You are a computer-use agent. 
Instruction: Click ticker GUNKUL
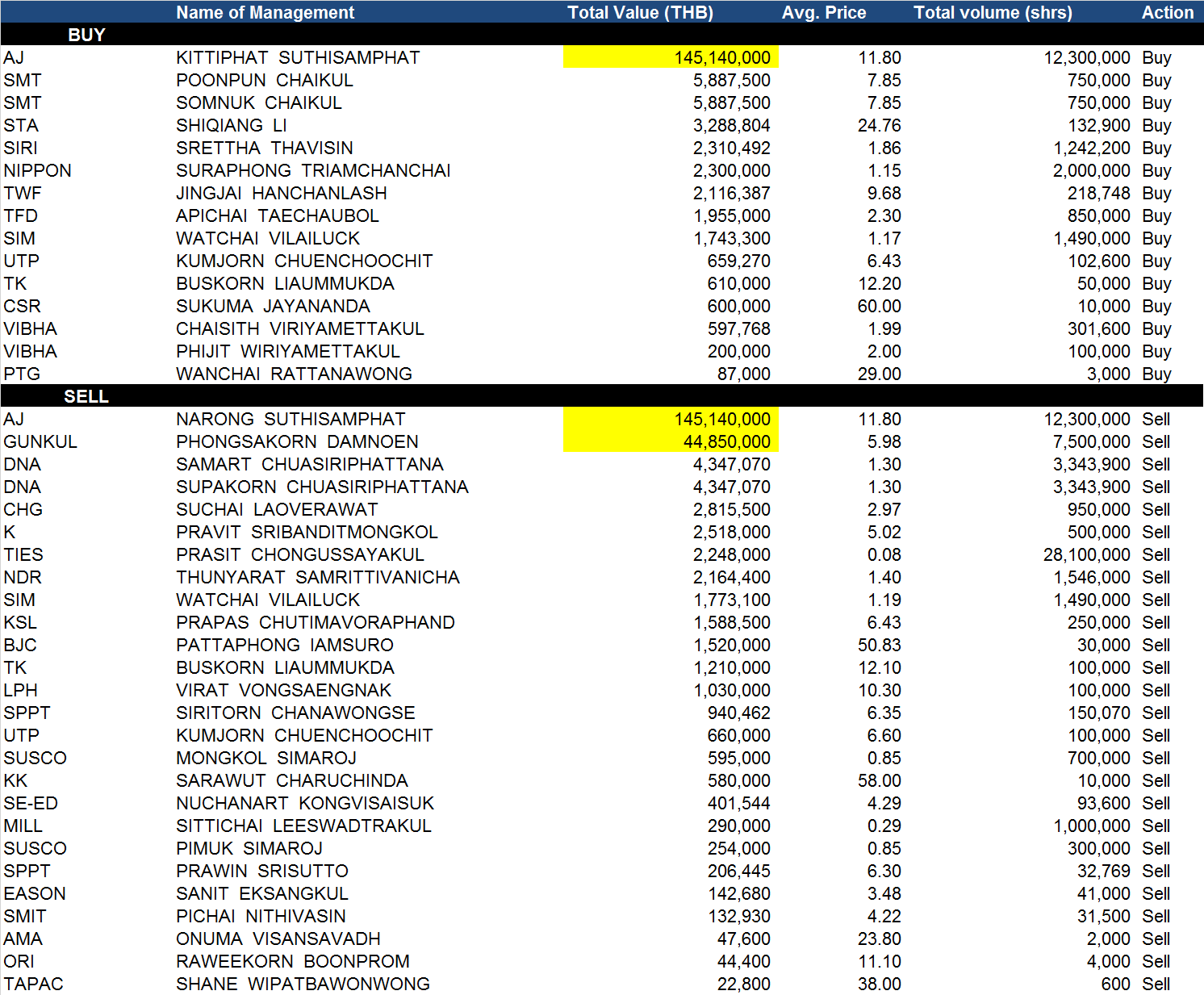[40, 441]
